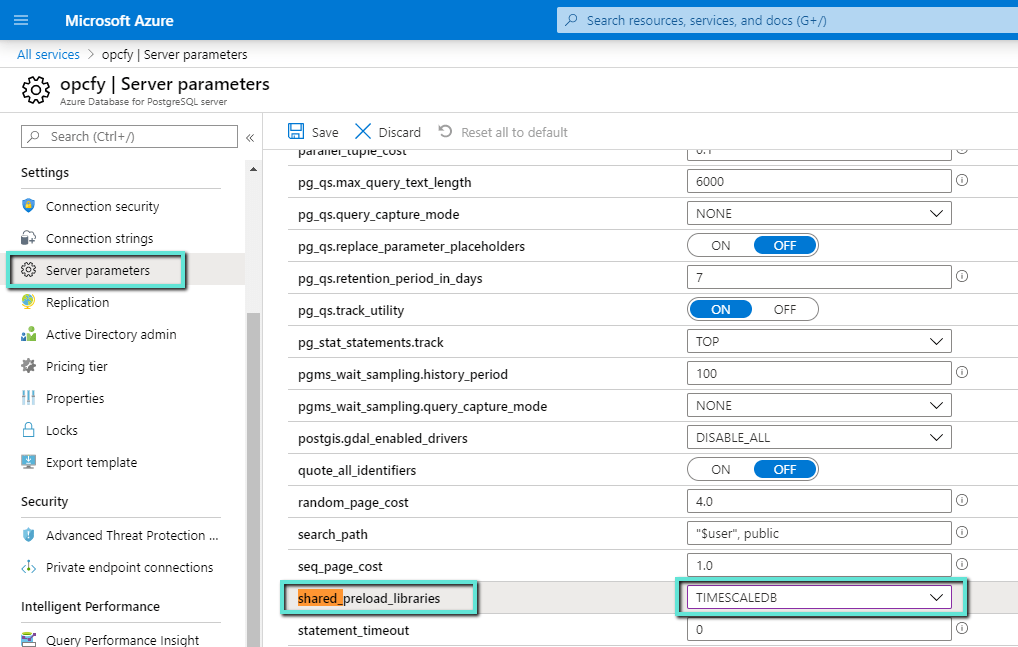Open the pg_stat_statements.track dropdown

tap(937, 341)
